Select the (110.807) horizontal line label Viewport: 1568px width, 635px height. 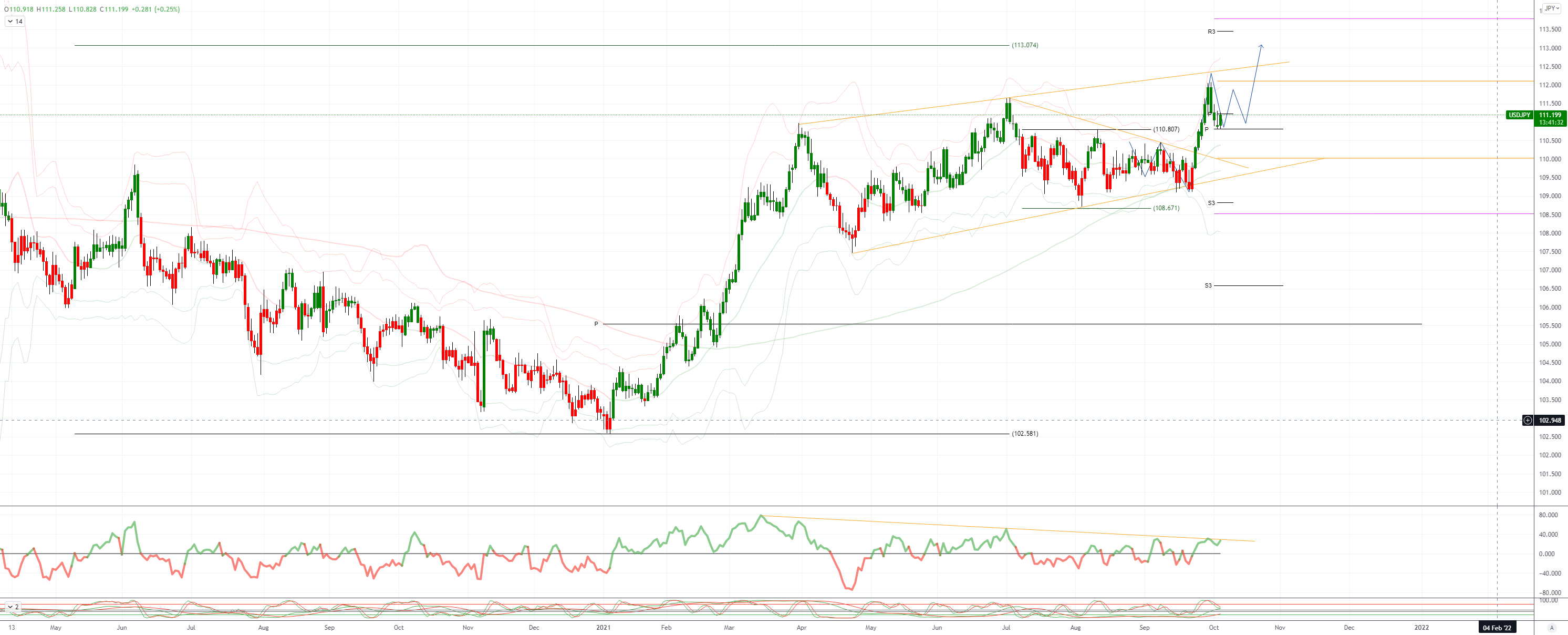[x=1166, y=129]
